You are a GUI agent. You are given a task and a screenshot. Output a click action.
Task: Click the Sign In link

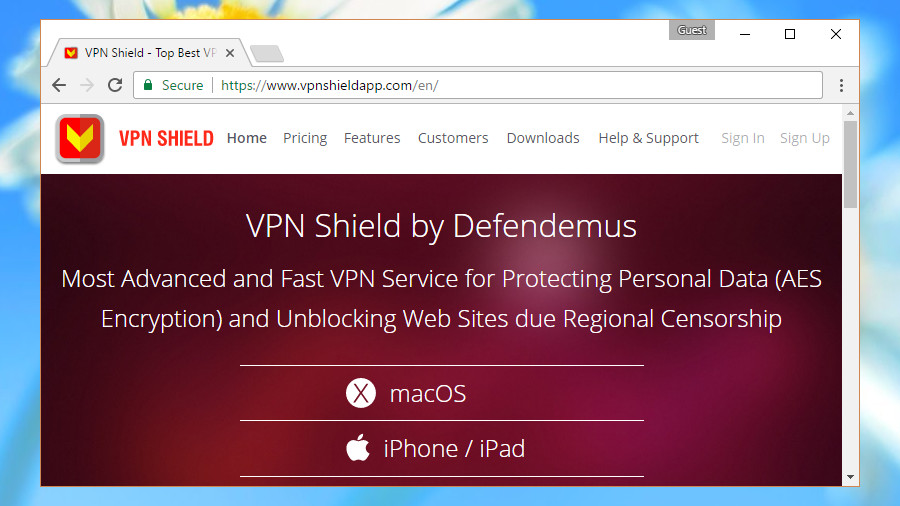743,138
